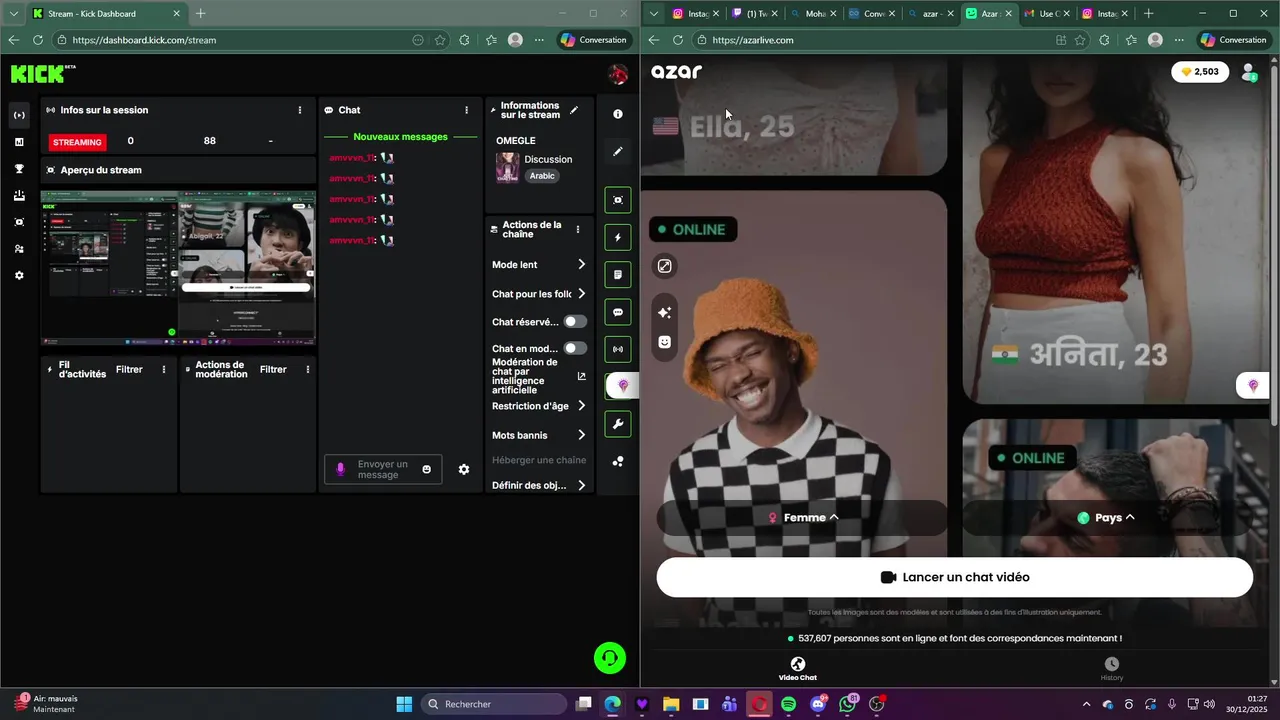1280x720 pixels.
Task: Open the Femme gender dropdown in Azar
Action: [803, 518]
